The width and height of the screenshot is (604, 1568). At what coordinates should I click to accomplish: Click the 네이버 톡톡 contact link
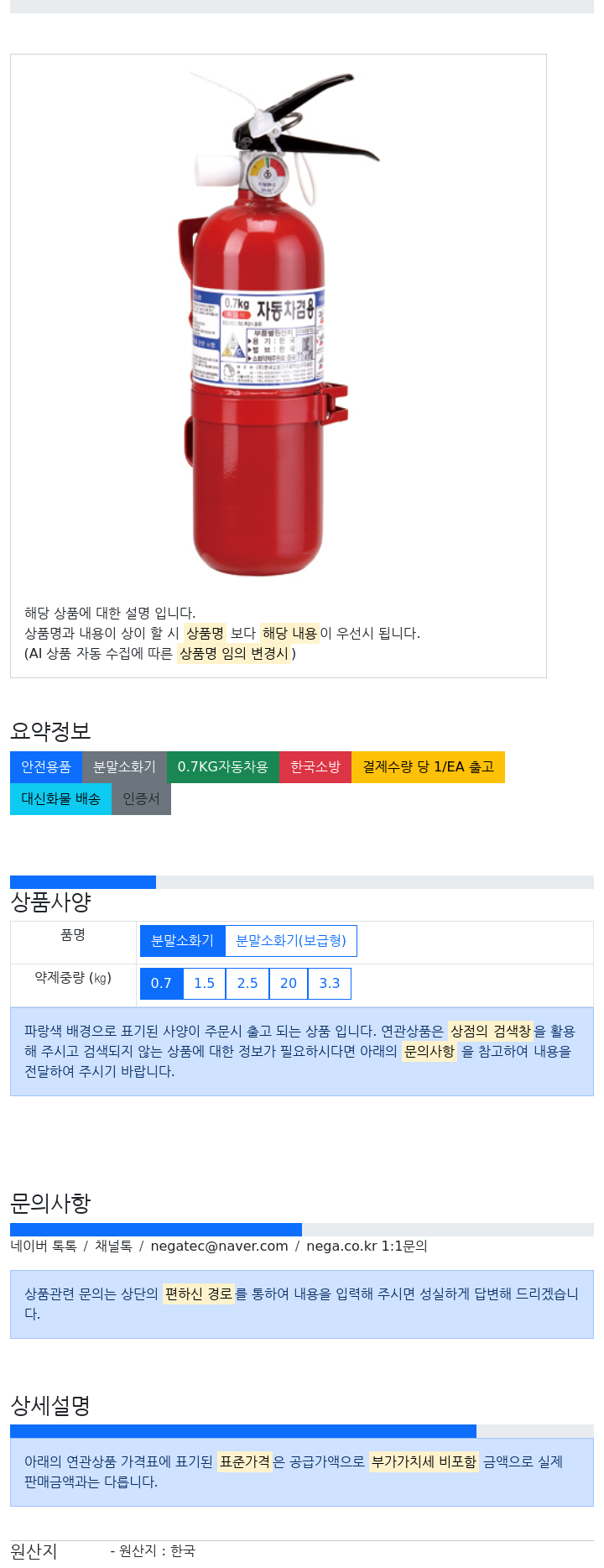(x=44, y=1247)
